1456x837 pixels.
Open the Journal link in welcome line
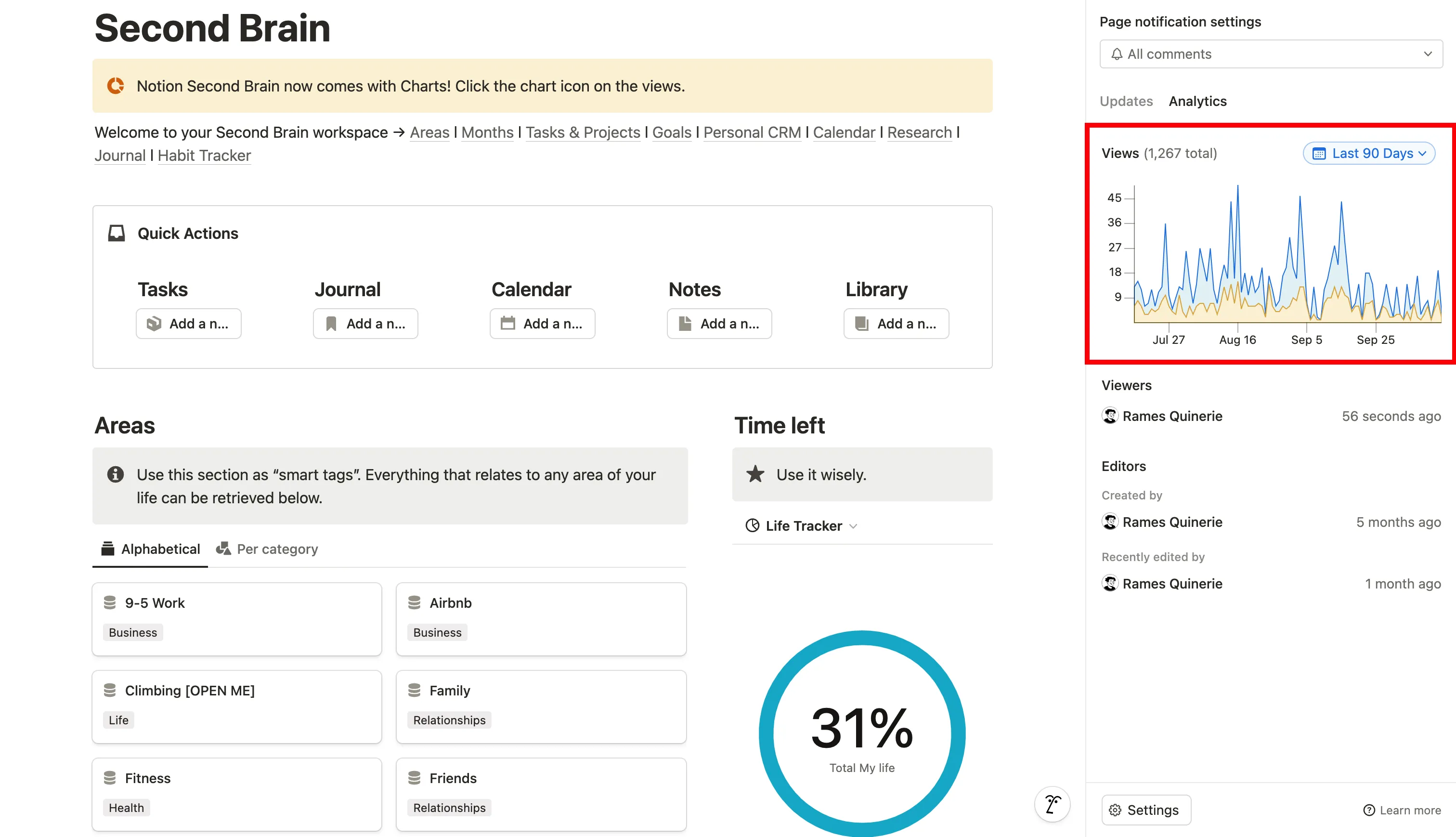[x=120, y=155]
